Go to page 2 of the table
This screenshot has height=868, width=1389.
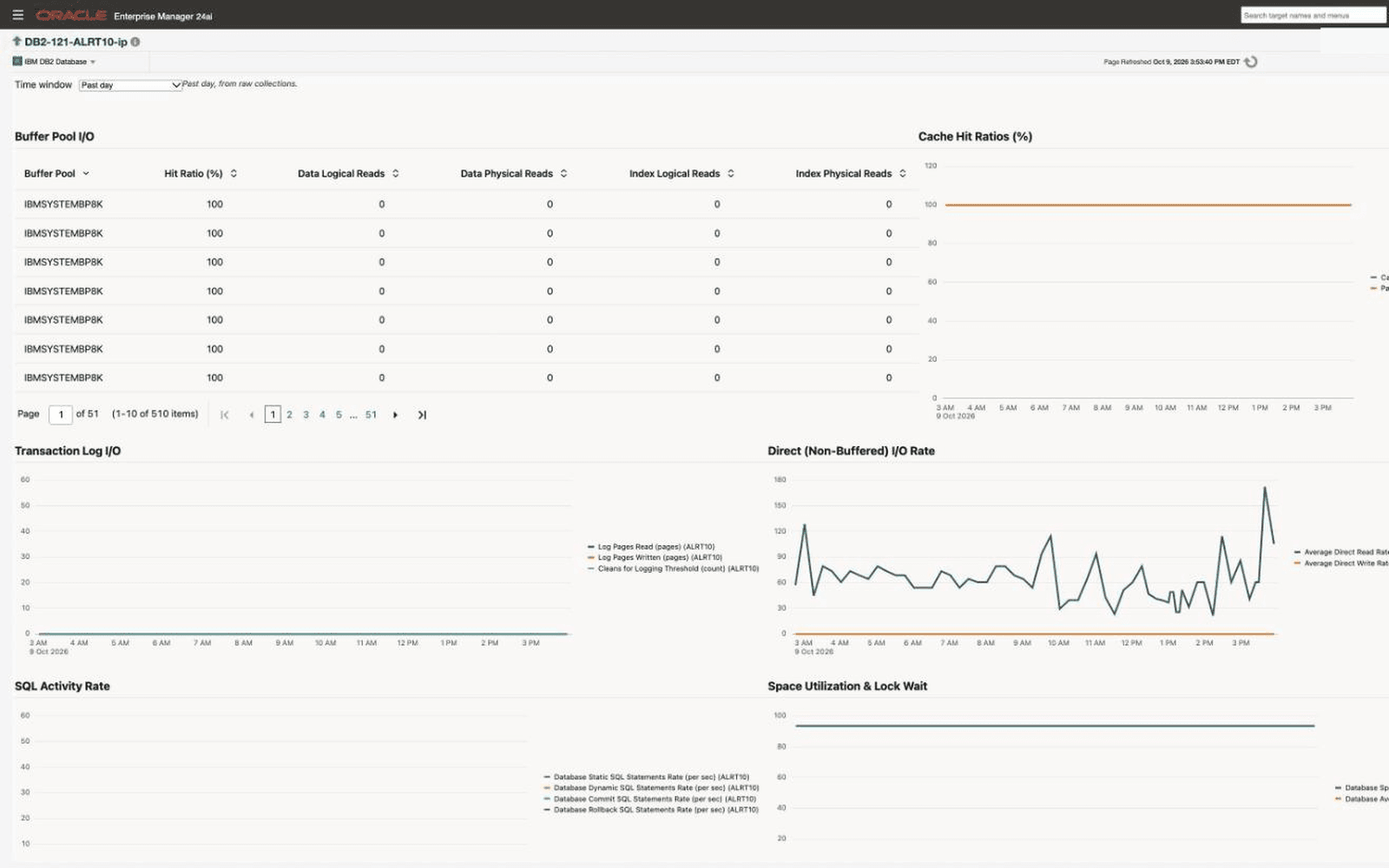(289, 415)
